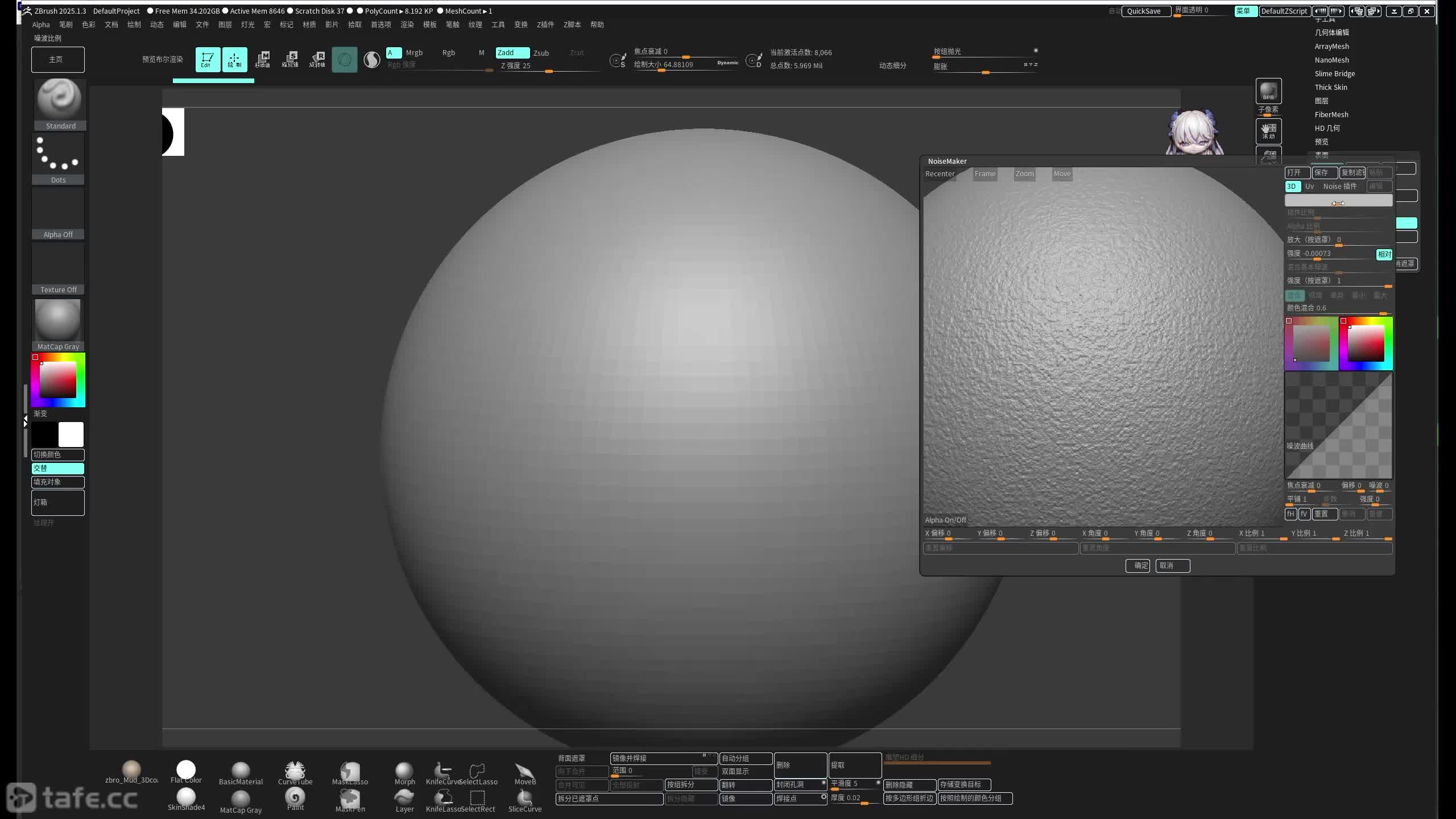The image size is (1456, 819).
Task: Click the Sculptris Pro S-sphere icon
Action: click(371, 60)
